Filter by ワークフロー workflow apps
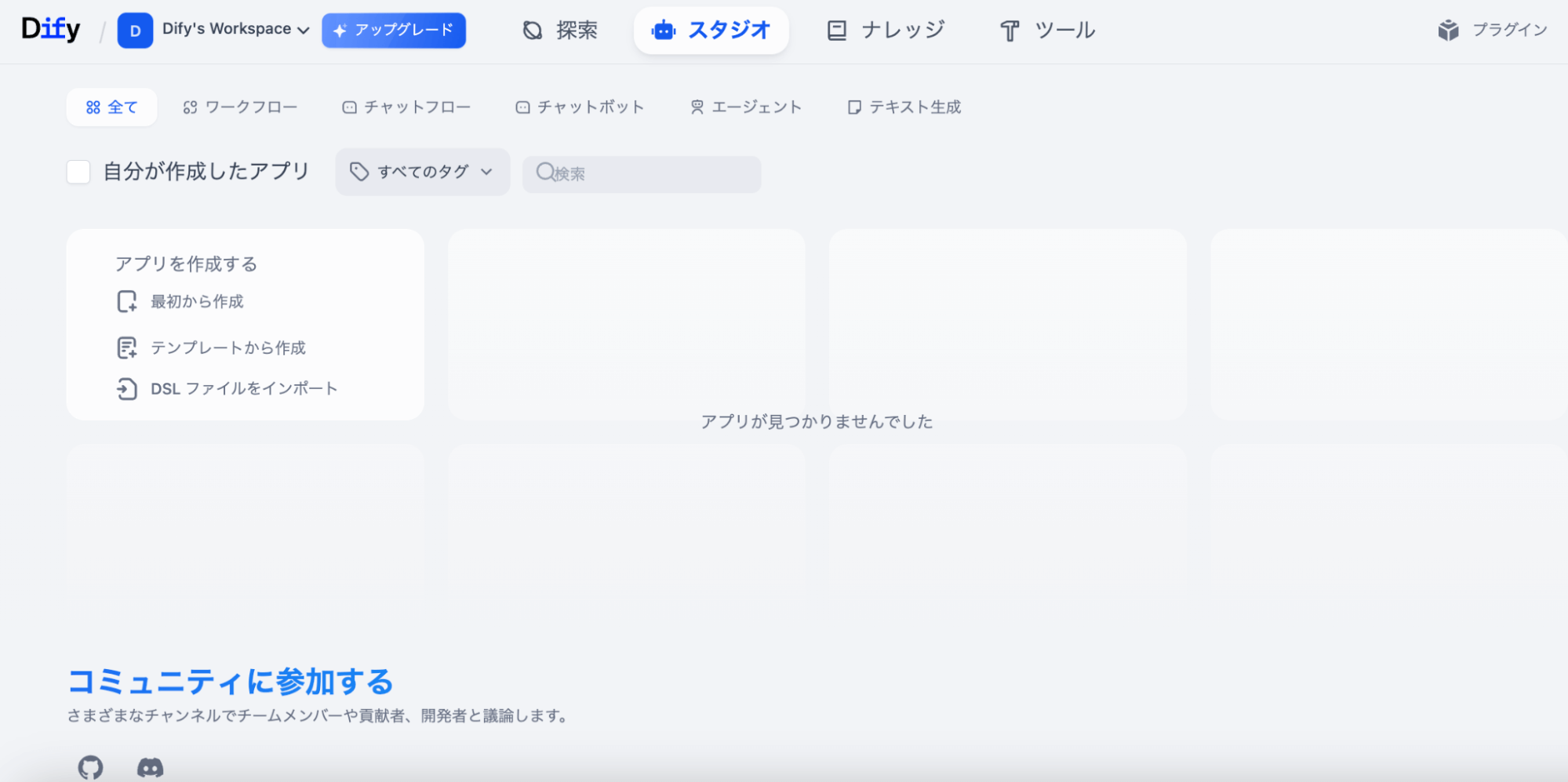The height and width of the screenshot is (782, 1568). point(240,107)
